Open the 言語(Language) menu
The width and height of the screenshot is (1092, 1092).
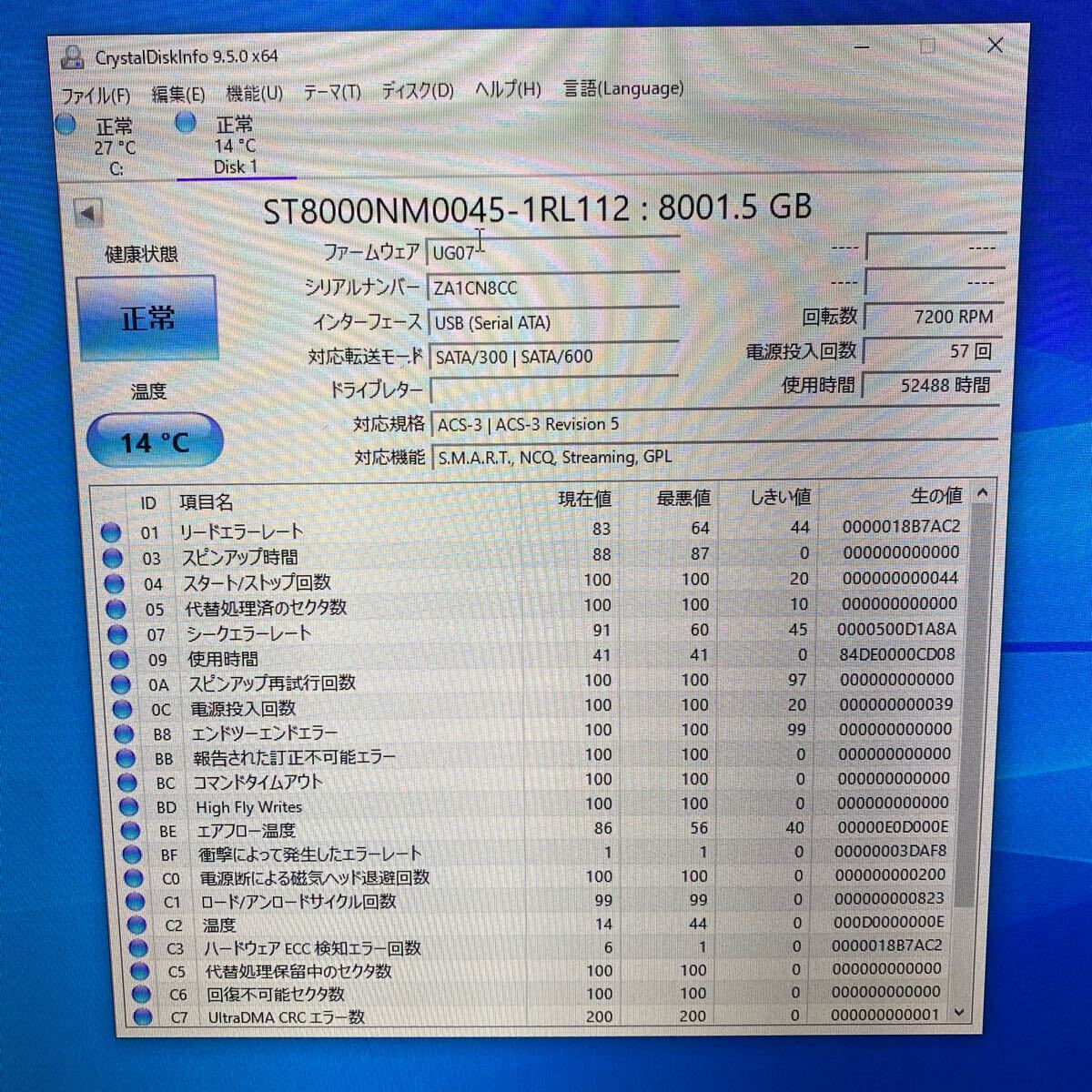click(x=623, y=88)
